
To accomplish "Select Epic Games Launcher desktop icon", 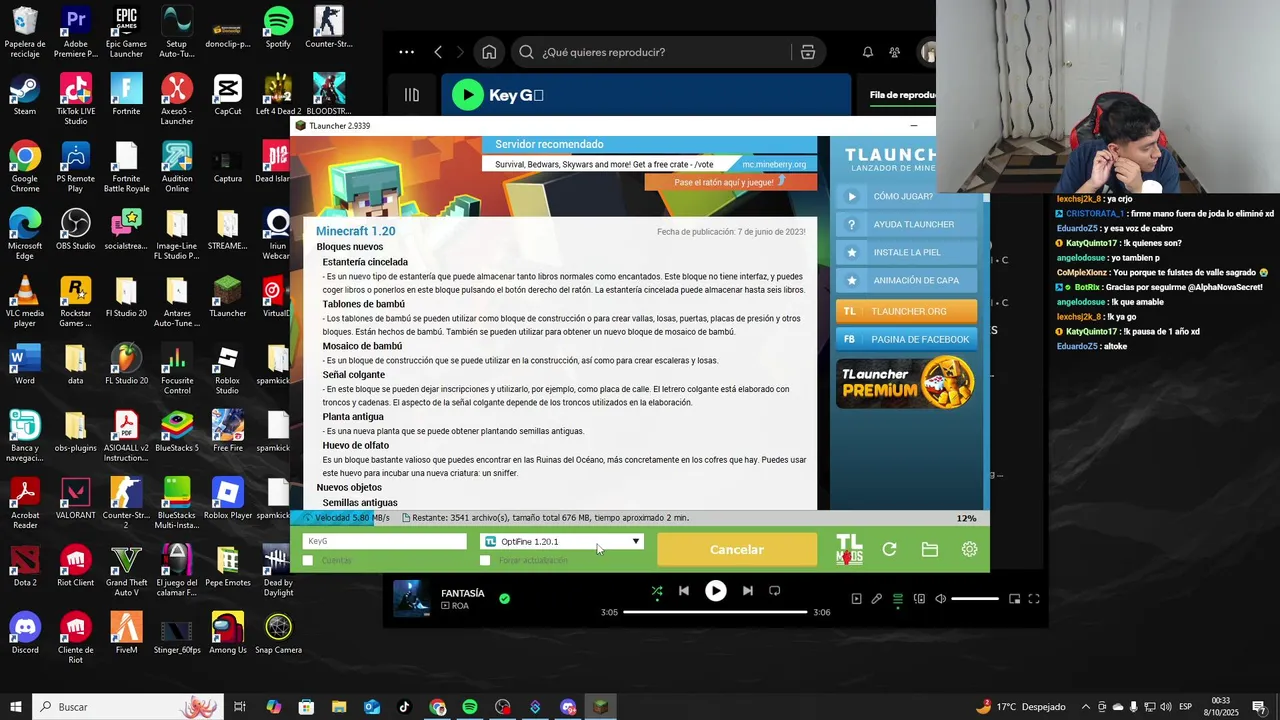I will pos(126,32).
